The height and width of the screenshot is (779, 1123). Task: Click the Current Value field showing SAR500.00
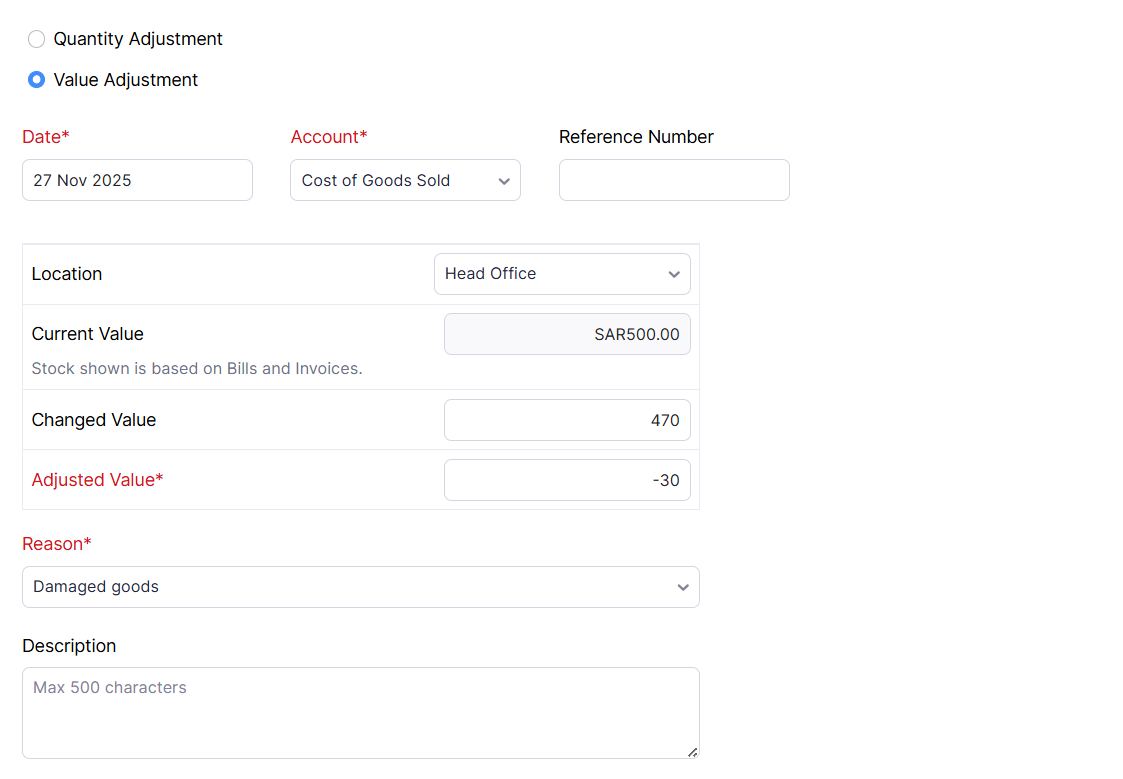point(567,334)
